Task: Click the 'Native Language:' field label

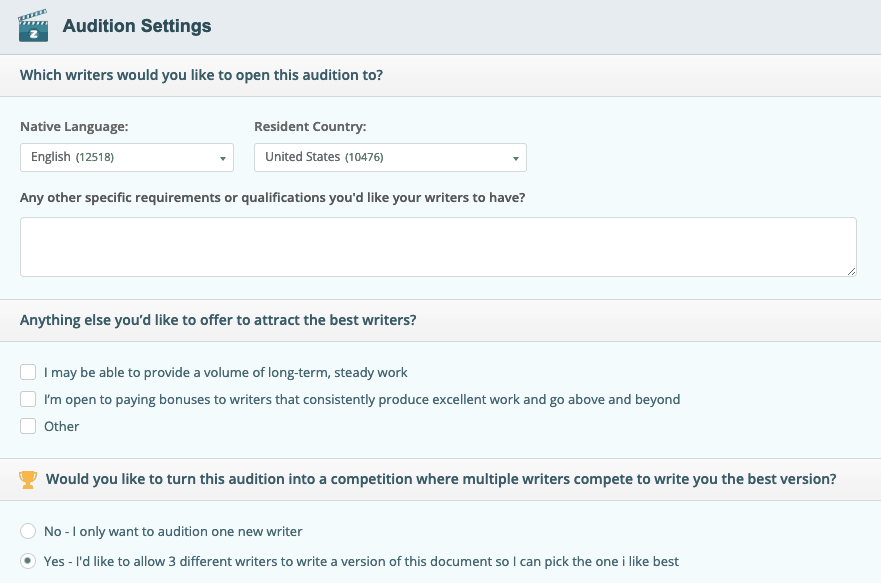Action: point(74,127)
